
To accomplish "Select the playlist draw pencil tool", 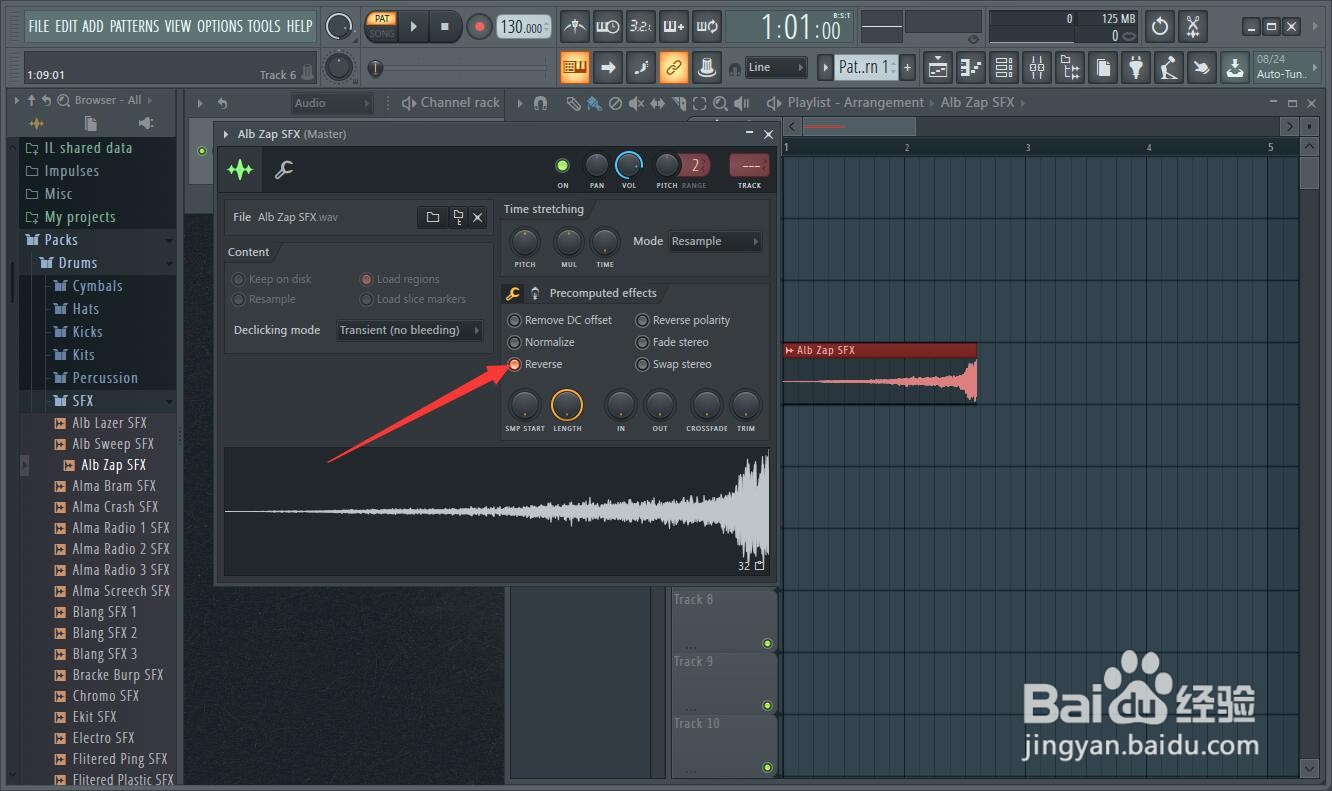I will click(573, 103).
